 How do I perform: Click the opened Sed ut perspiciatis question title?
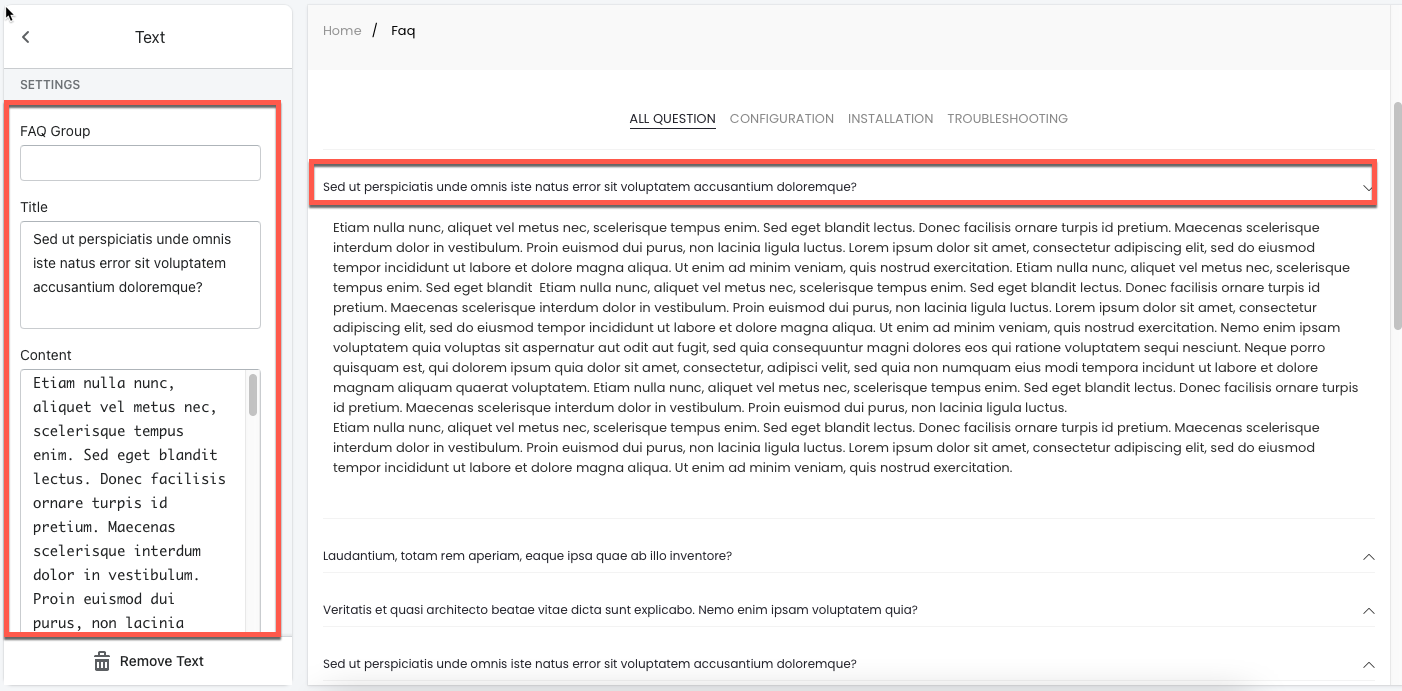(590, 187)
